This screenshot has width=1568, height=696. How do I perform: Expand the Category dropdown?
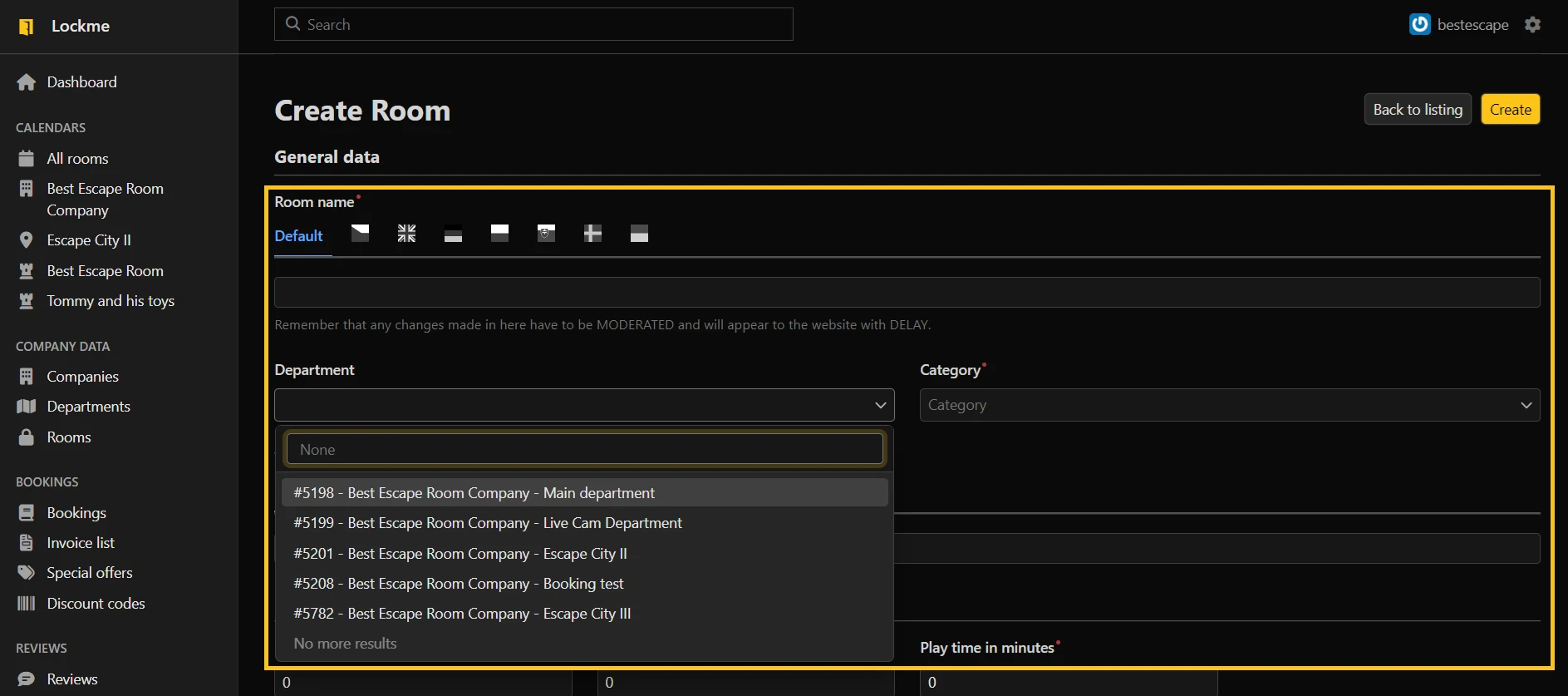click(x=1229, y=405)
